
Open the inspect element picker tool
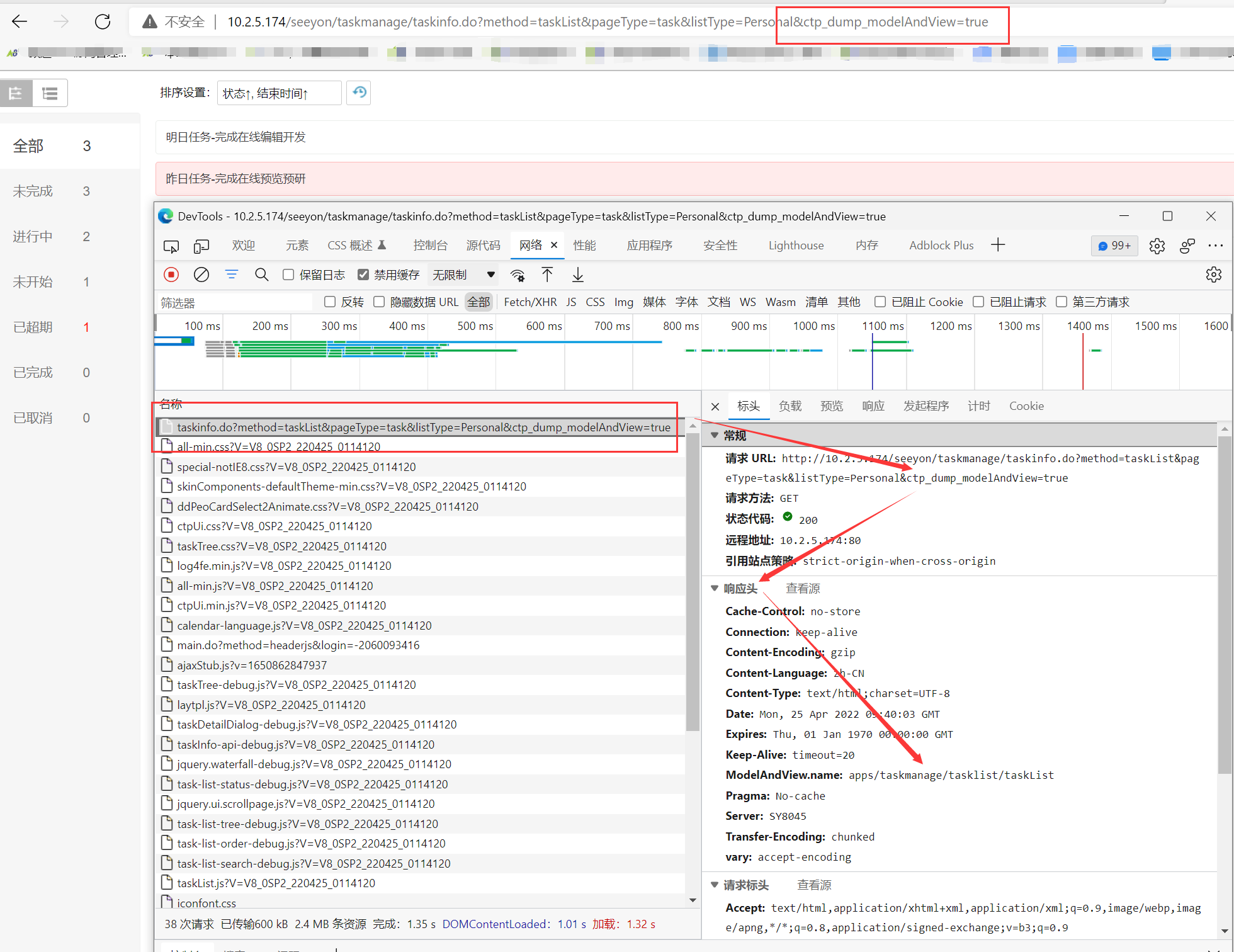pyautogui.click(x=171, y=246)
